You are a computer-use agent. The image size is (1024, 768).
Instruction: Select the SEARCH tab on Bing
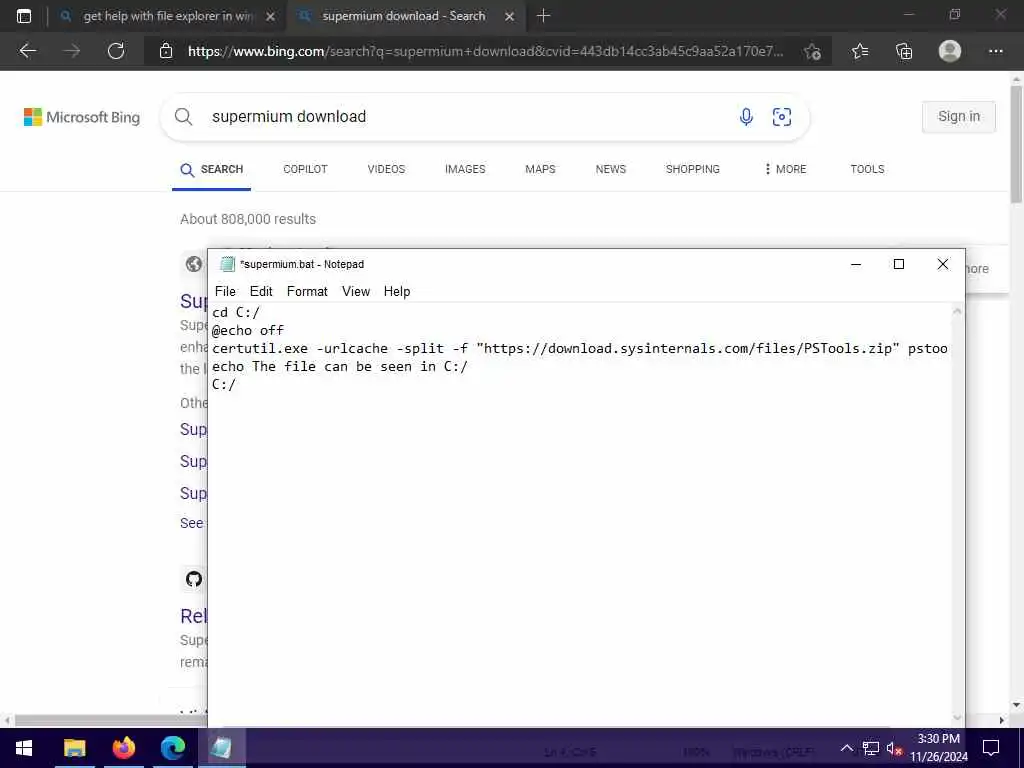pyautogui.click(x=212, y=169)
